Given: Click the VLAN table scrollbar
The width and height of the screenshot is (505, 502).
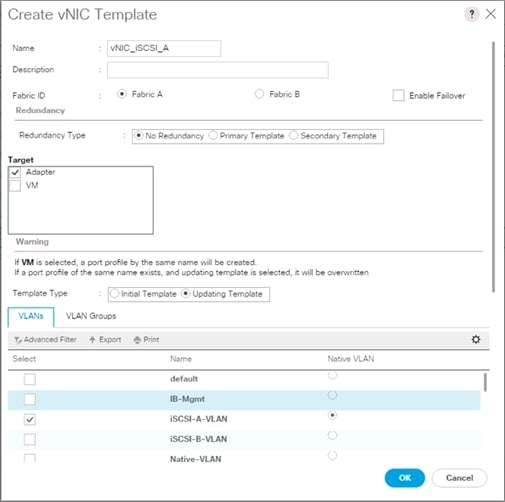Looking at the screenshot, I should point(485,383).
